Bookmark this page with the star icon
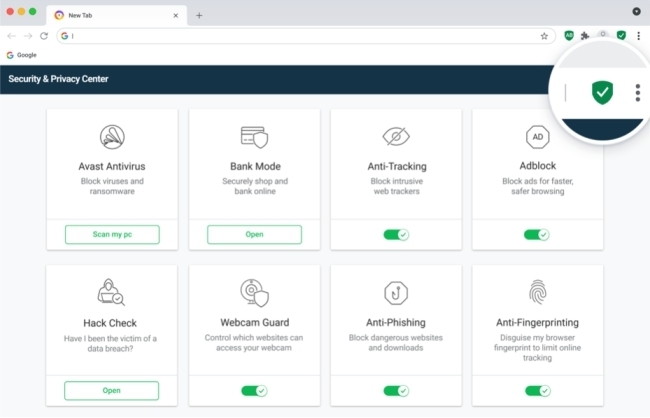 coord(544,35)
